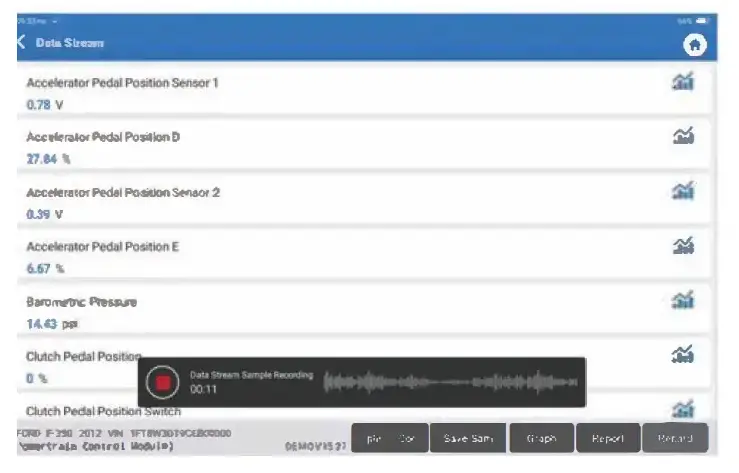Stop the data stream sample recording
This screenshot has height=473, width=739.
click(163, 382)
